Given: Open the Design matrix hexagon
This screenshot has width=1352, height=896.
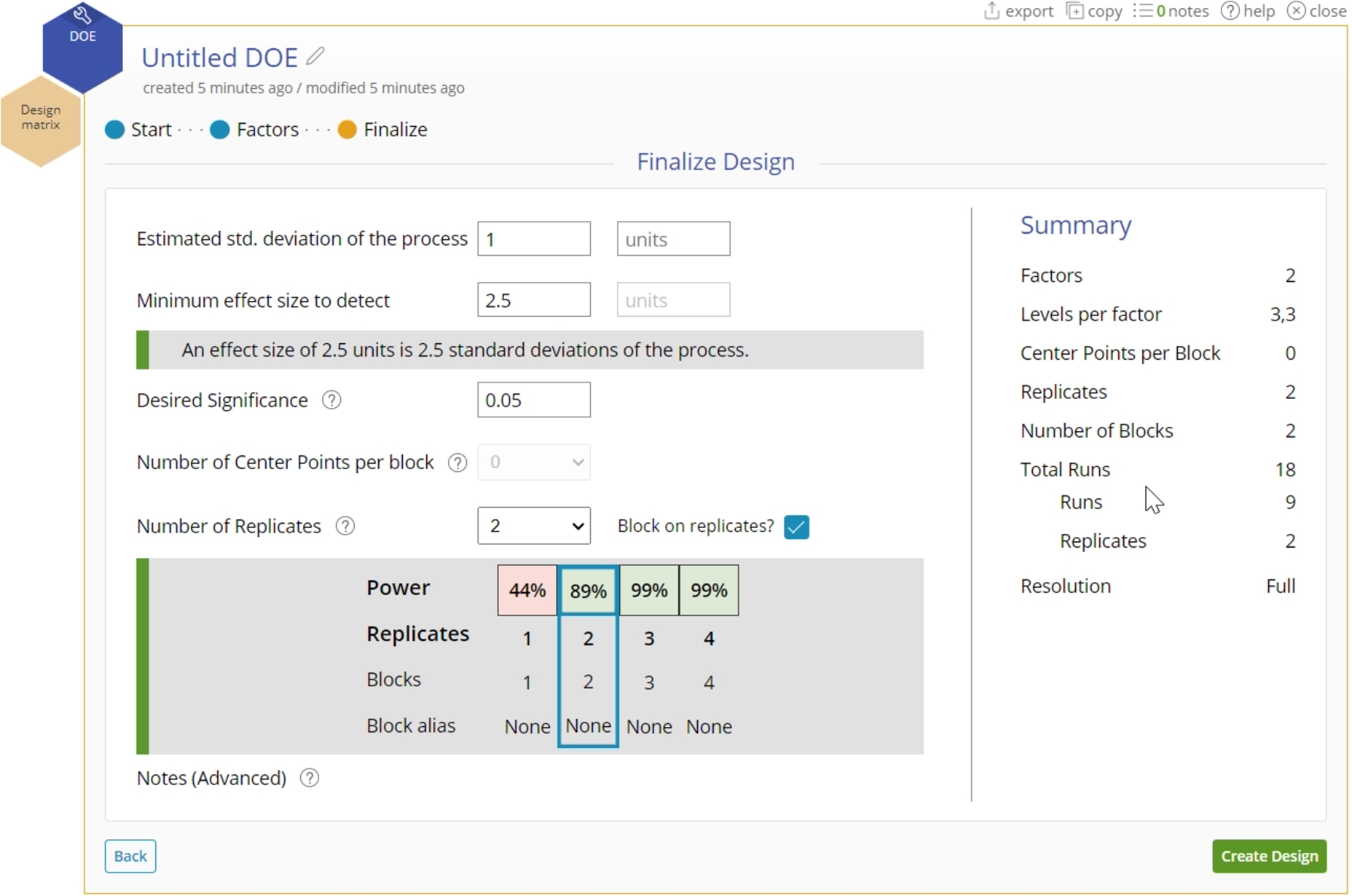Looking at the screenshot, I should 41,120.
